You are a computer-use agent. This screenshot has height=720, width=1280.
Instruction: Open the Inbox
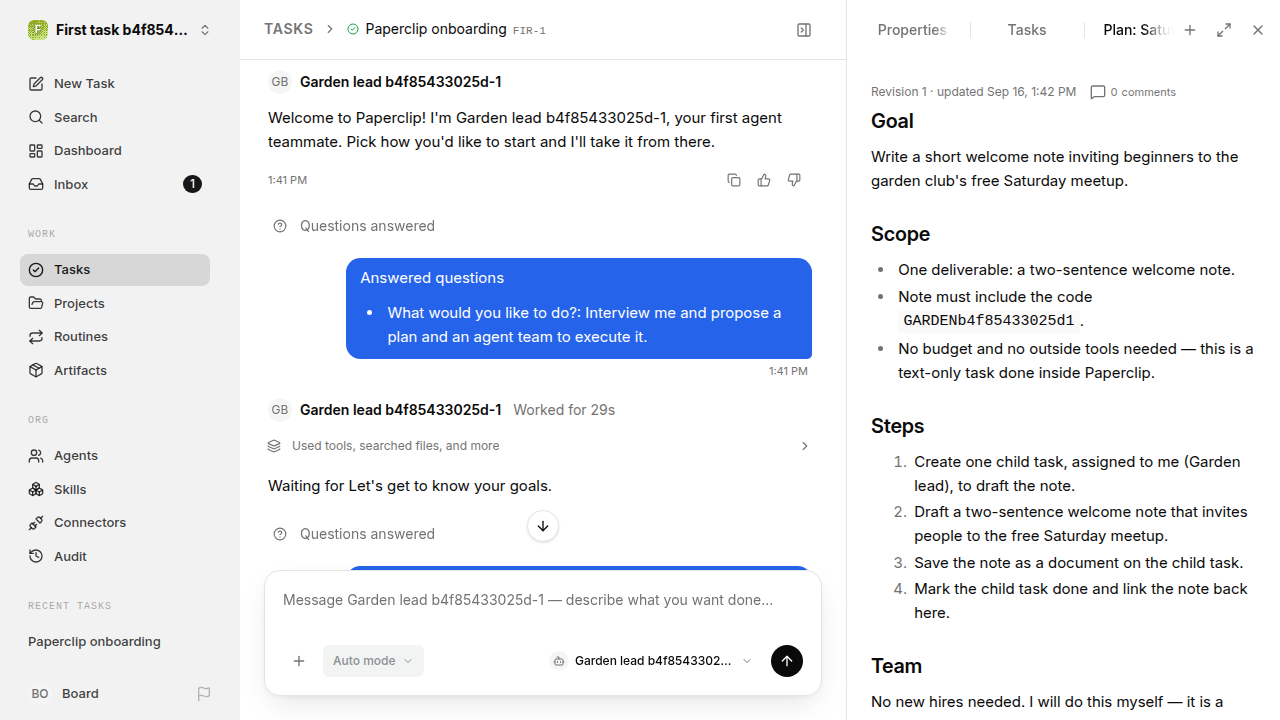pyautogui.click(x=115, y=184)
